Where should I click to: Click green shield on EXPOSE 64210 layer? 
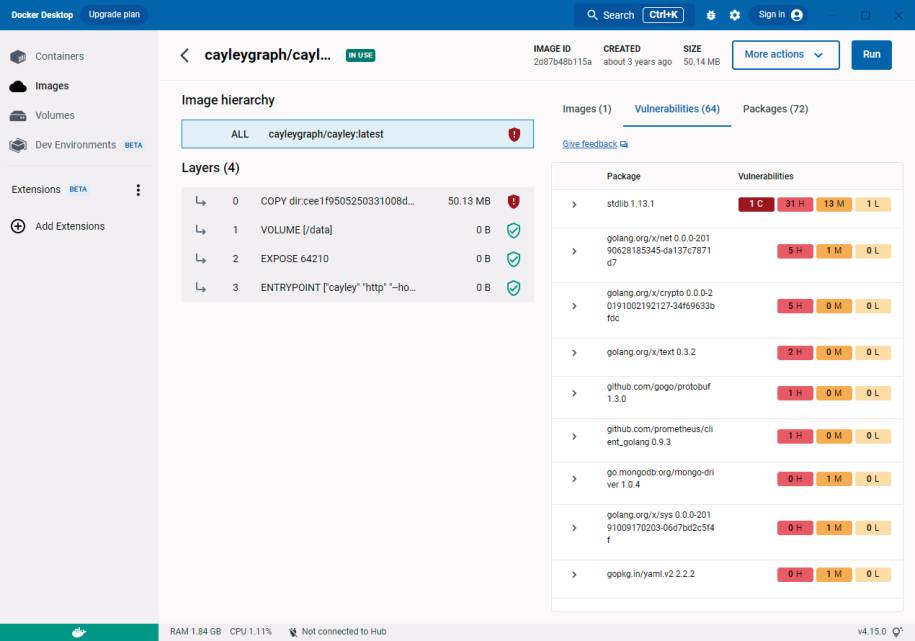pyautogui.click(x=514, y=259)
